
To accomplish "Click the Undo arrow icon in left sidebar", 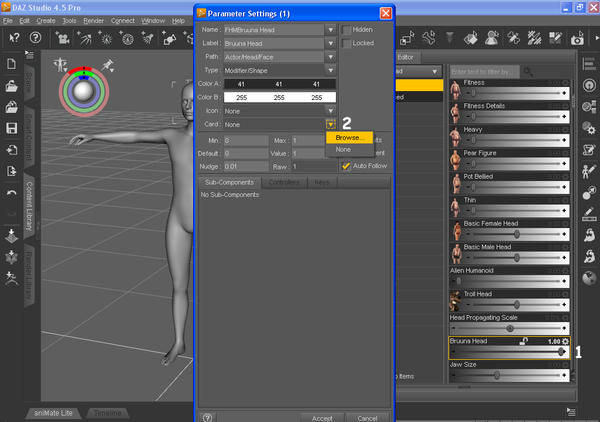I will tap(11, 192).
